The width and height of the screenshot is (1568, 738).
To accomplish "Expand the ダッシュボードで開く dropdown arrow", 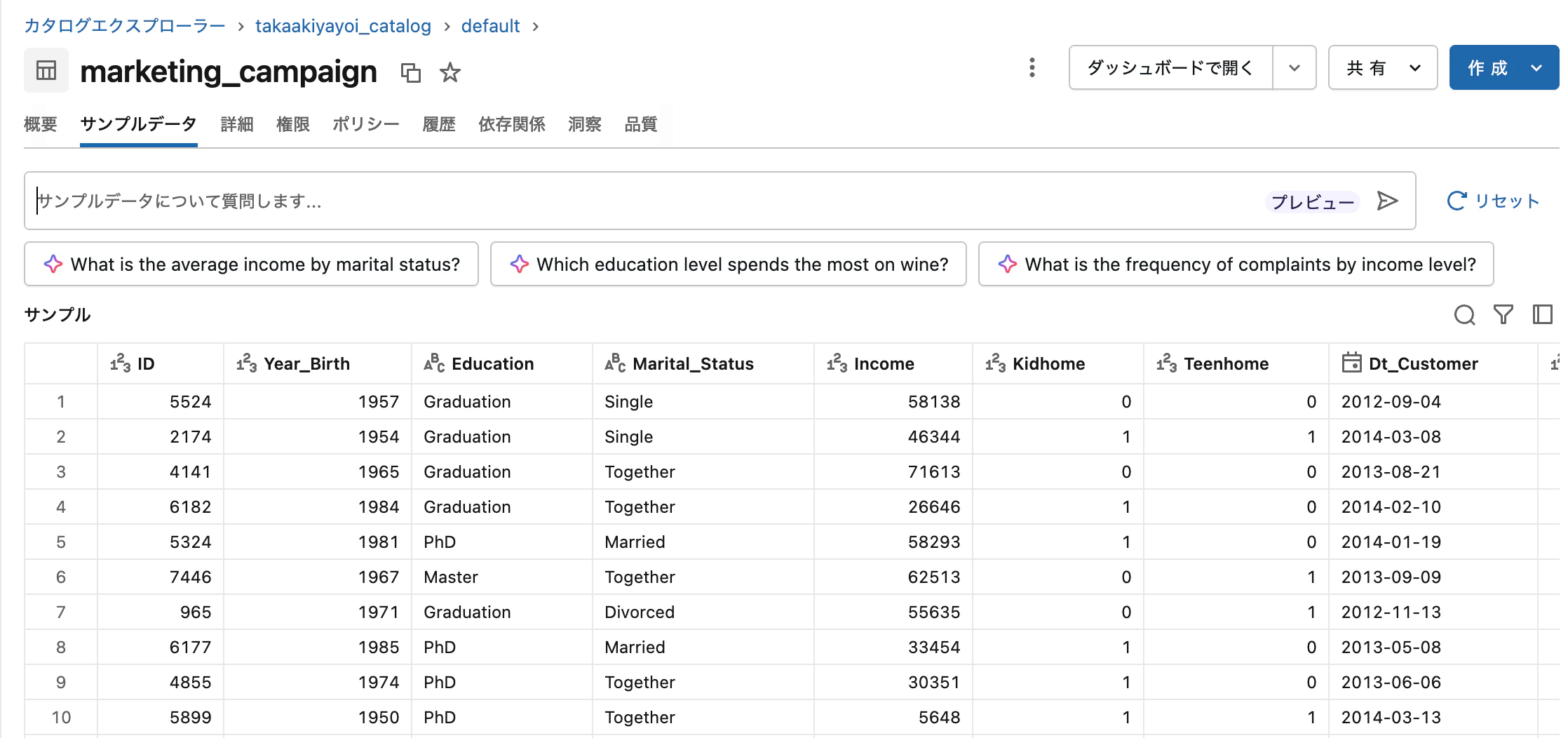I will point(1295,68).
